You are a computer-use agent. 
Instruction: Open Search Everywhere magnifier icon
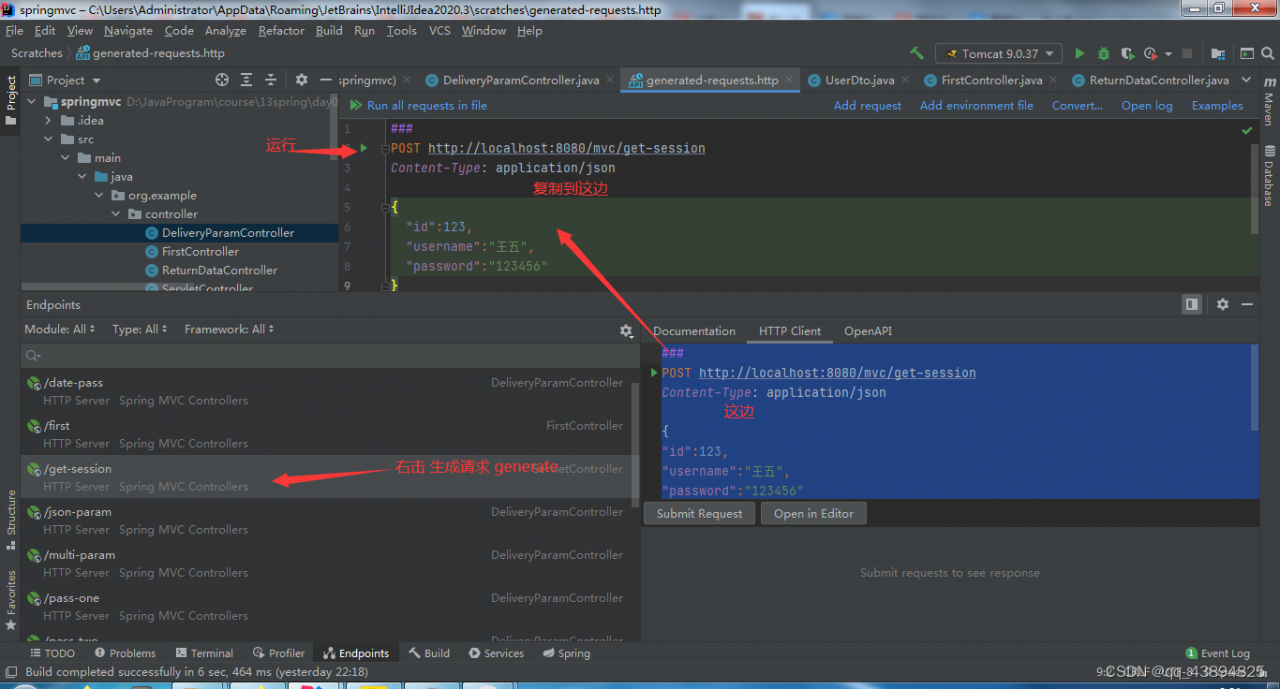pyautogui.click(x=1267, y=53)
